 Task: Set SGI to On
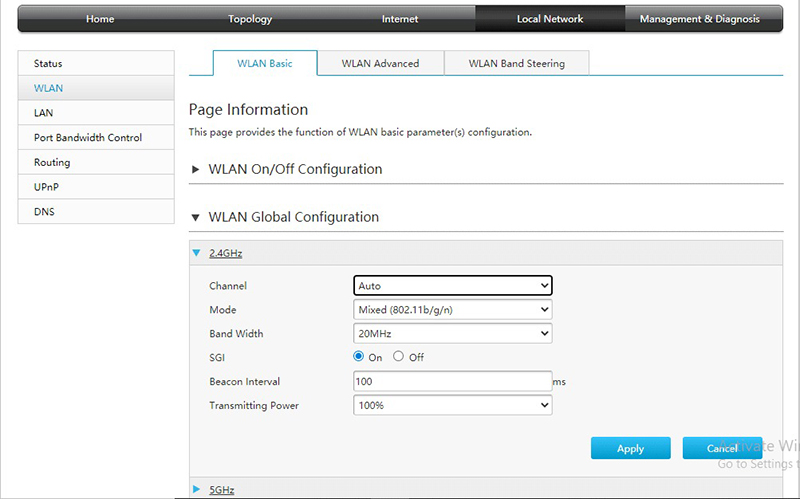[359, 357]
